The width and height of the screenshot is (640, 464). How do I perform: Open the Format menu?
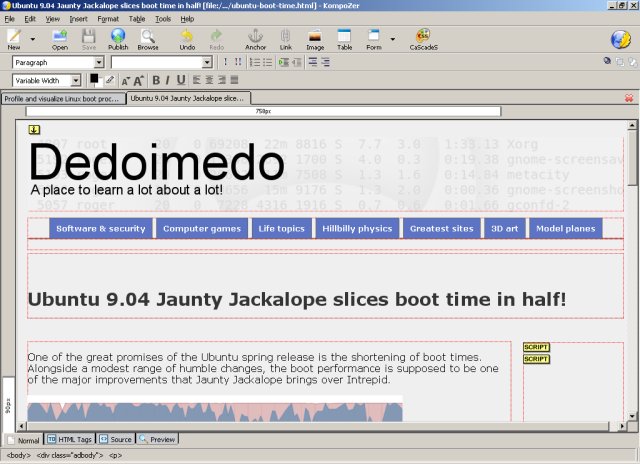coord(108,19)
